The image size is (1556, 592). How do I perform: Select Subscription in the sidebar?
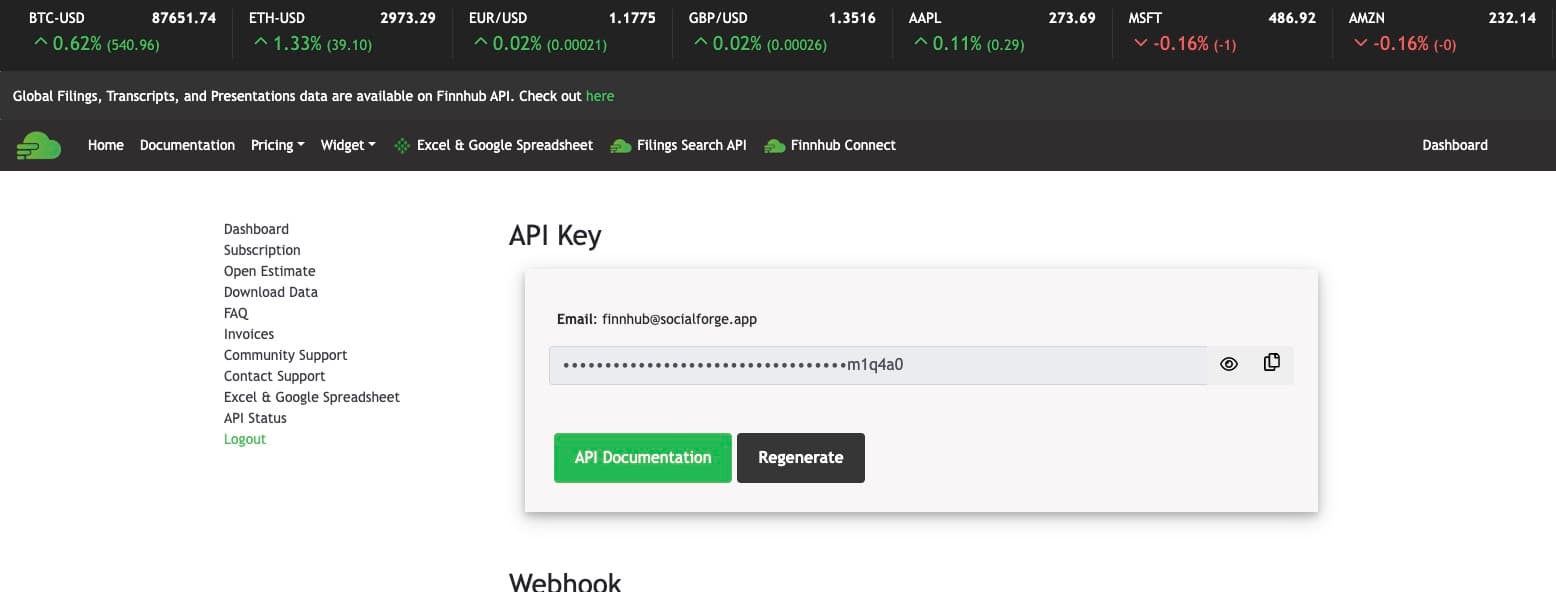pyautogui.click(x=261, y=250)
